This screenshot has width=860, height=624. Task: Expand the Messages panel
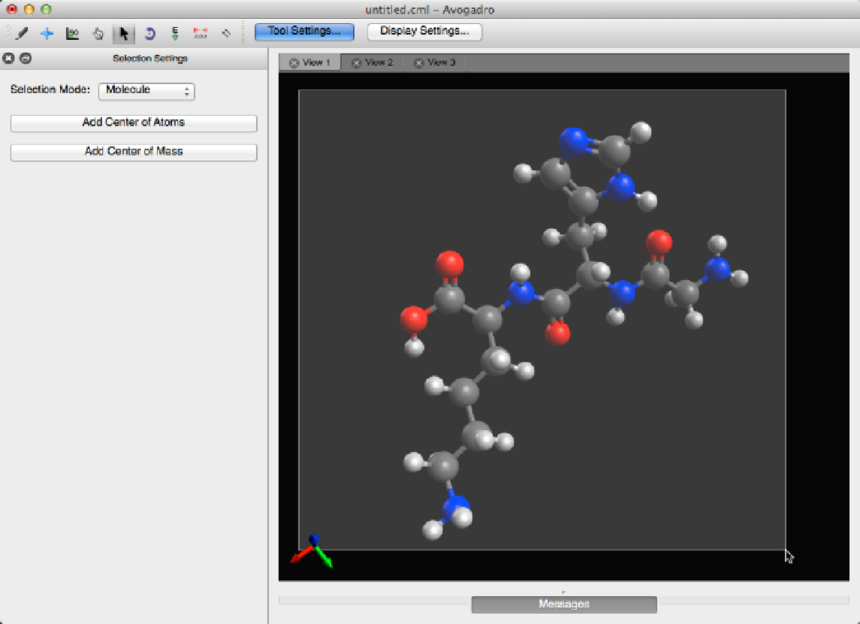563,604
